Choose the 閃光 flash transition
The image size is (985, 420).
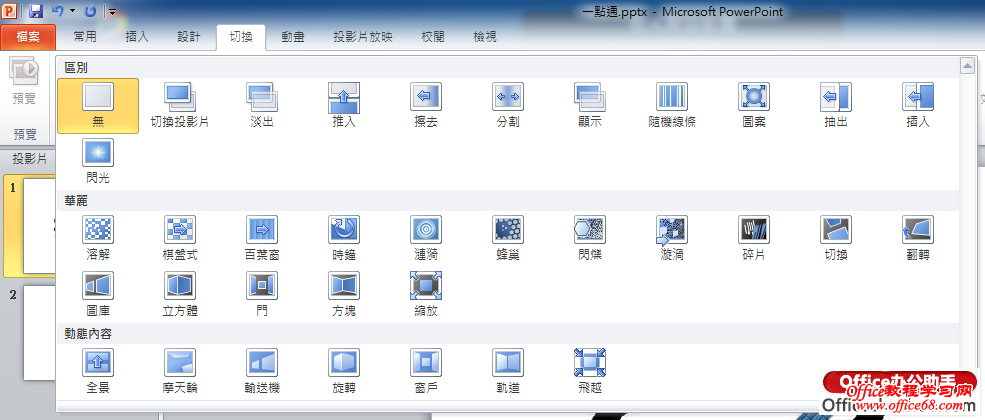pyautogui.click(x=98, y=162)
